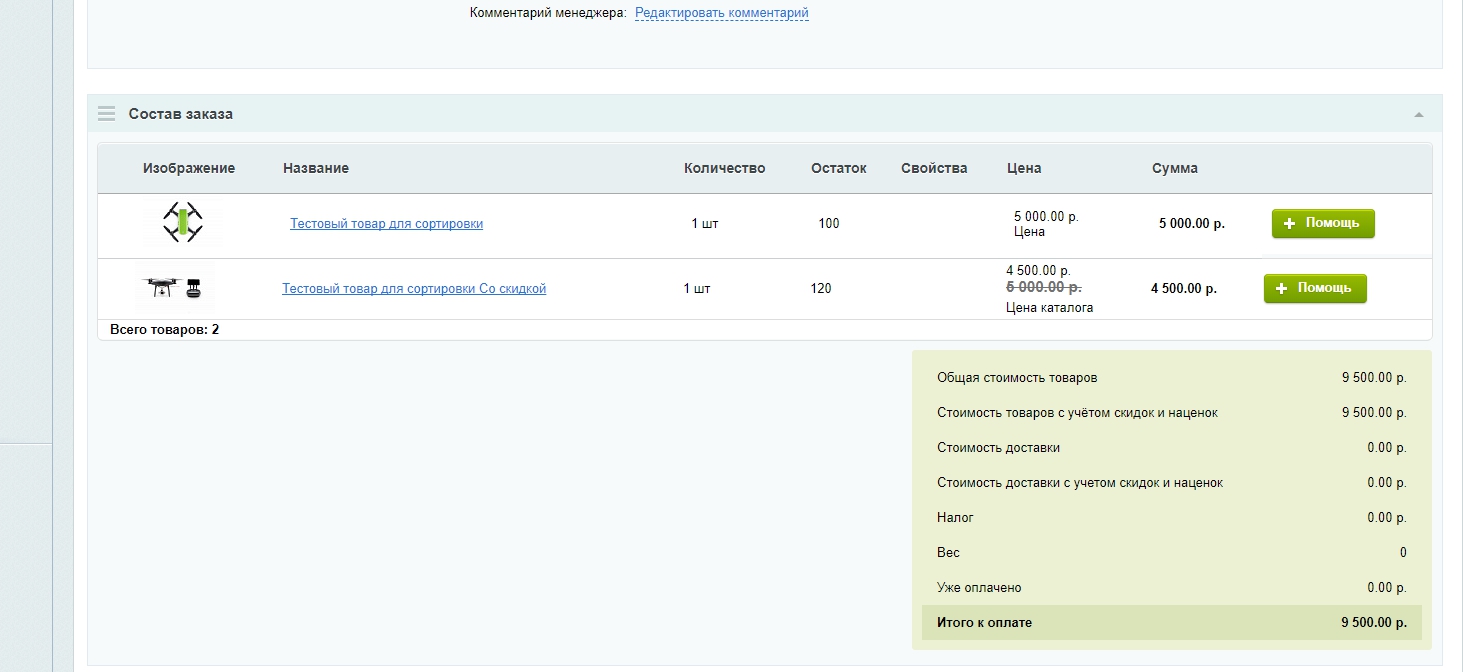Open the Редактировать комментарий link
The height and width of the screenshot is (672, 1463).
tap(721, 13)
